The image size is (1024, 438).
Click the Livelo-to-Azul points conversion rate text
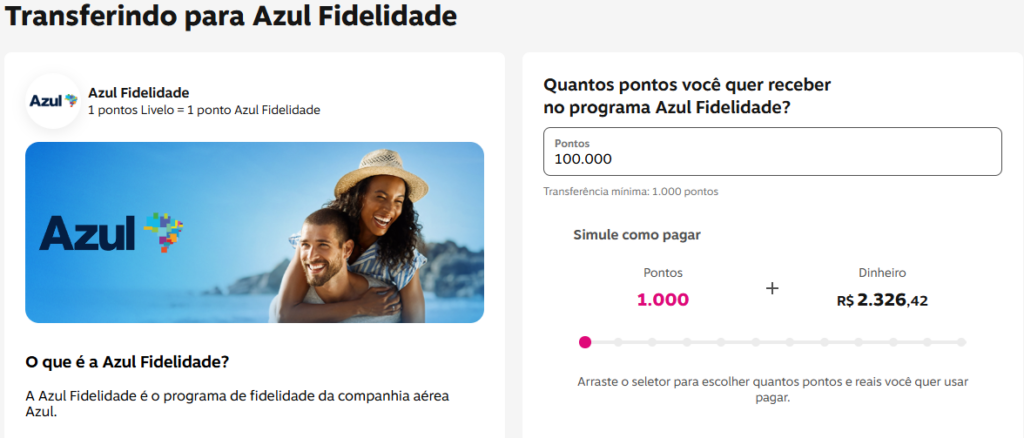(x=204, y=109)
